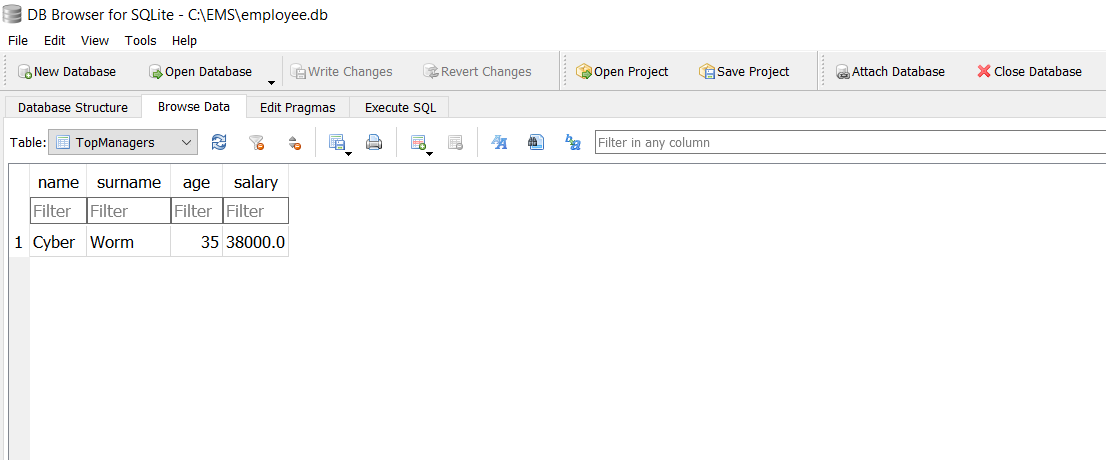Image resolution: width=1106 pixels, height=460 pixels.
Task: Click the find and replace icon
Action: click(x=573, y=143)
